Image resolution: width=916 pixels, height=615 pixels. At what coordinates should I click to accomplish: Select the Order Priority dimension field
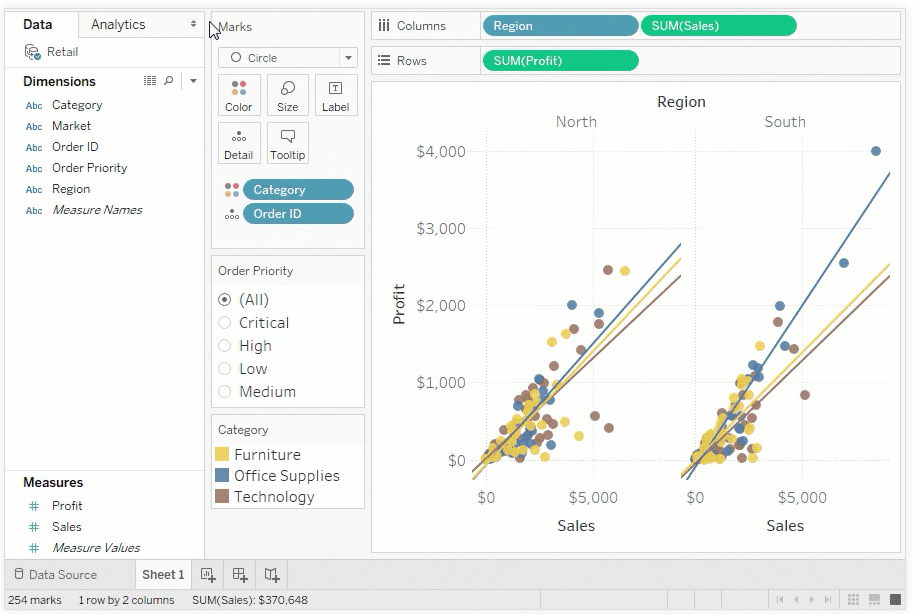(89, 168)
